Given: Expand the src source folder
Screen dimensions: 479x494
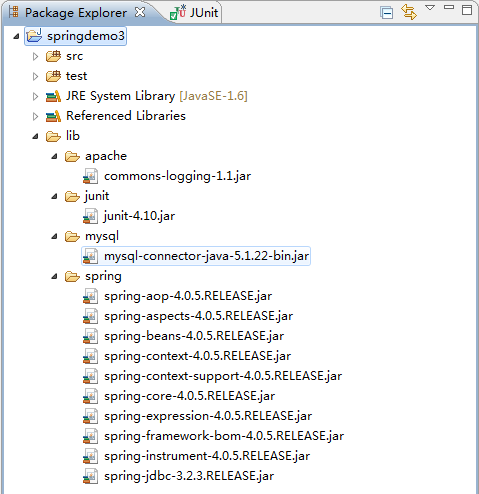Looking at the screenshot, I should click(x=35, y=56).
